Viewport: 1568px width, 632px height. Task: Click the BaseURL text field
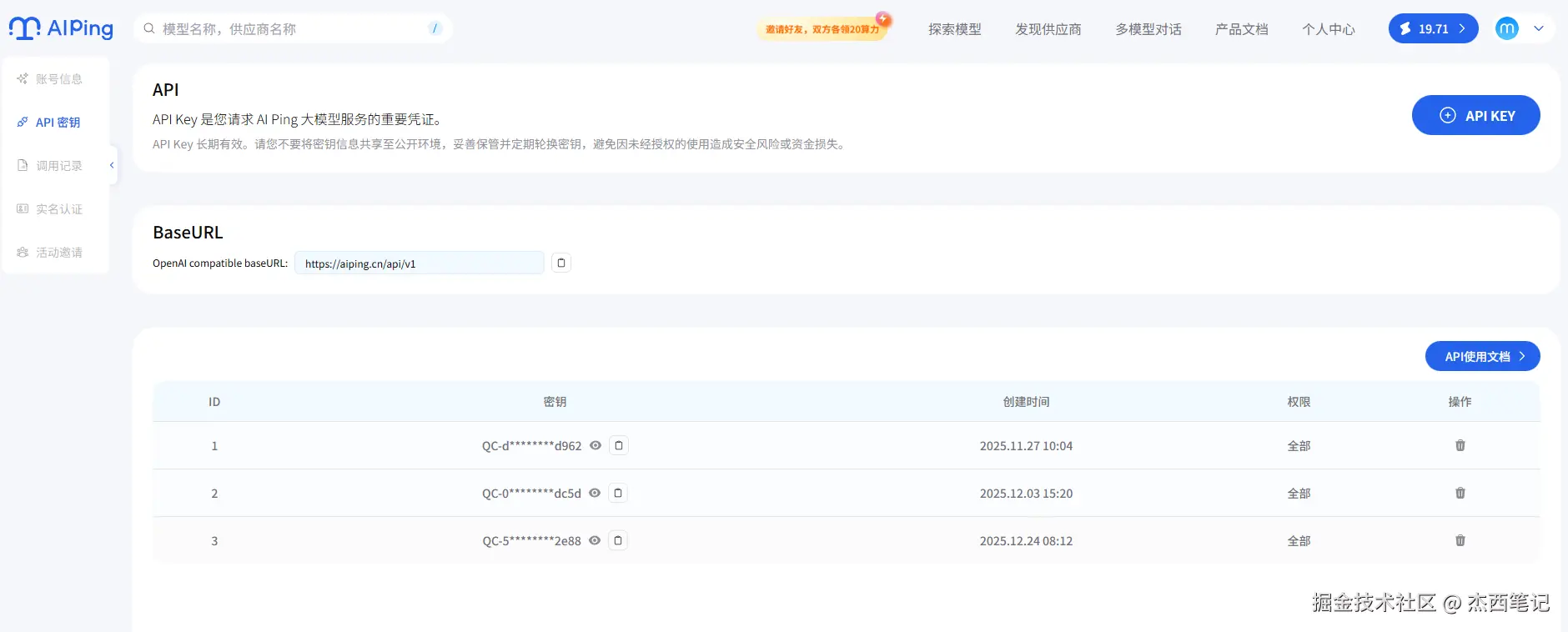[420, 263]
